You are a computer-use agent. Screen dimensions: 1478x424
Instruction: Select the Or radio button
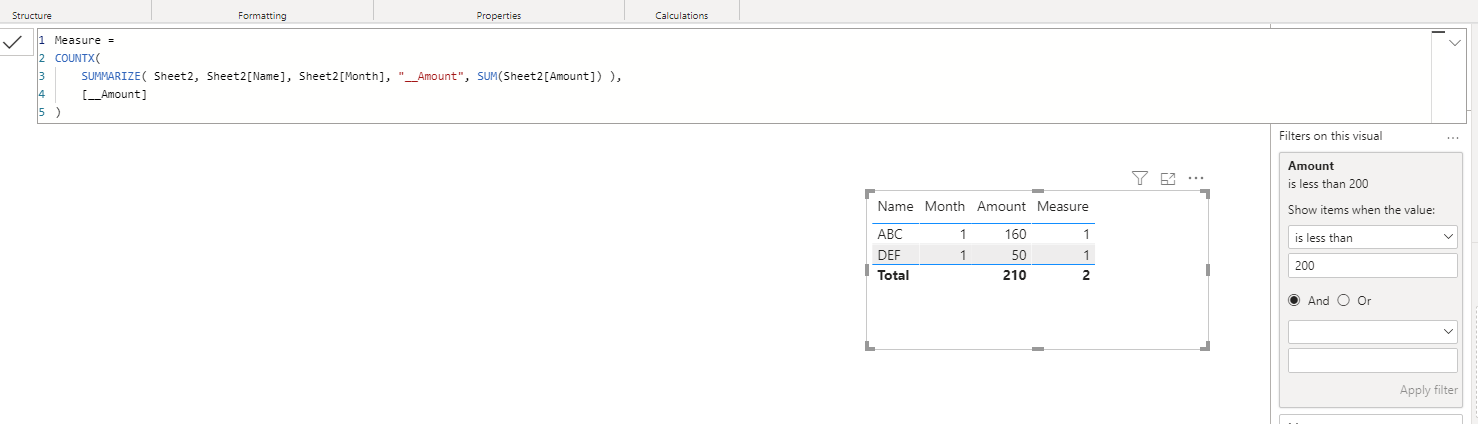pos(1343,300)
